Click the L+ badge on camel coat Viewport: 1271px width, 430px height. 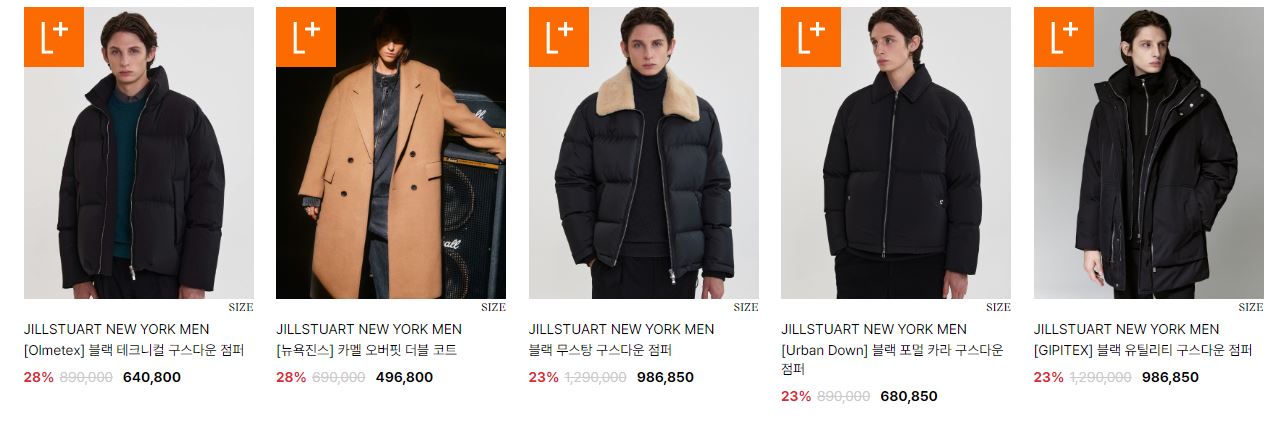pos(306,37)
